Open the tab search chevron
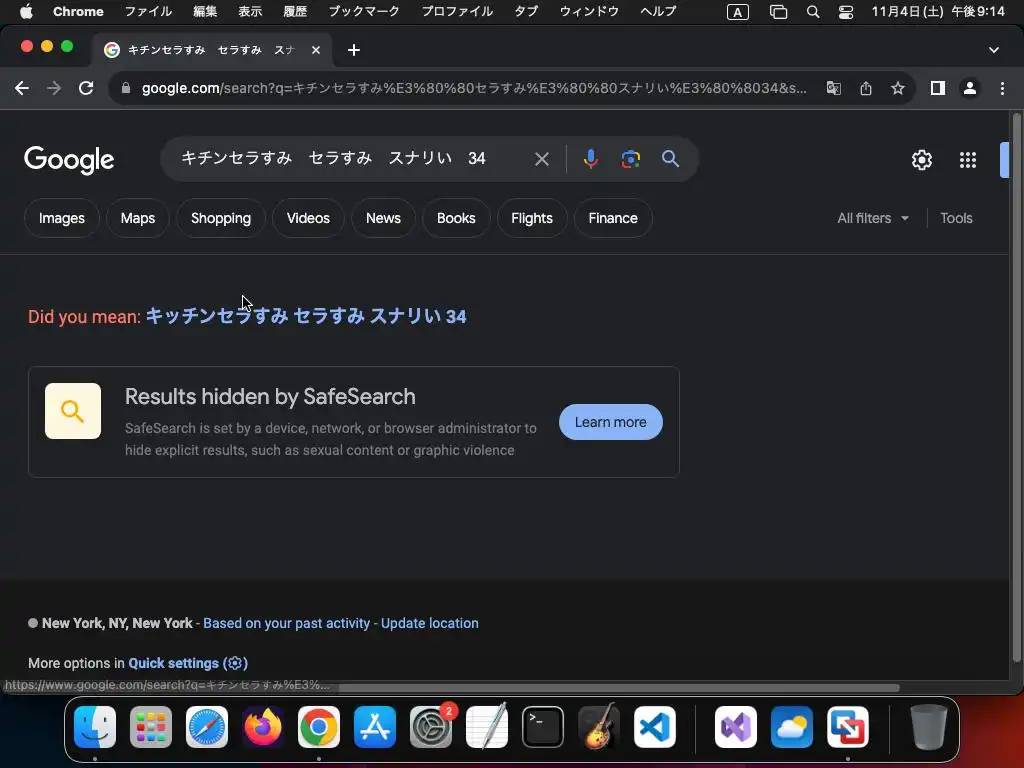Screen dimensions: 1024x768 [993, 50]
